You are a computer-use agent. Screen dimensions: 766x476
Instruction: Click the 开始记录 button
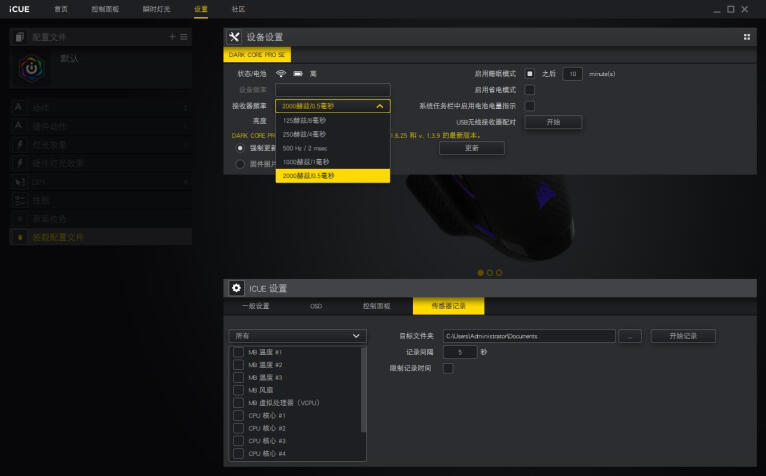click(683, 336)
